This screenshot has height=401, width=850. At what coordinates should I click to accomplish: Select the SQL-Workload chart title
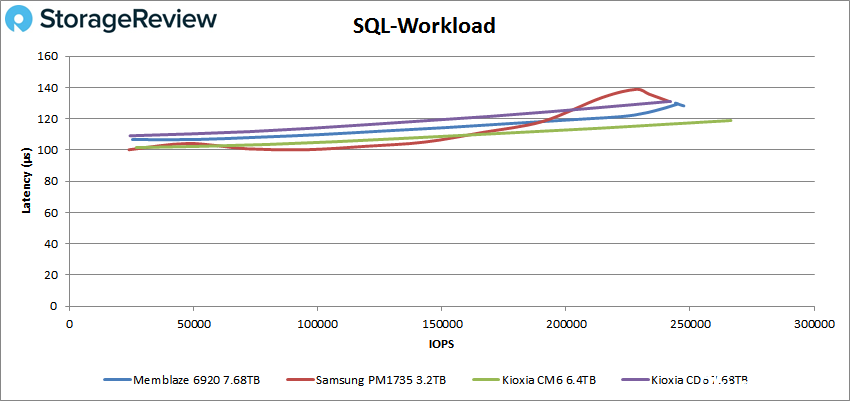pyautogui.click(x=424, y=25)
